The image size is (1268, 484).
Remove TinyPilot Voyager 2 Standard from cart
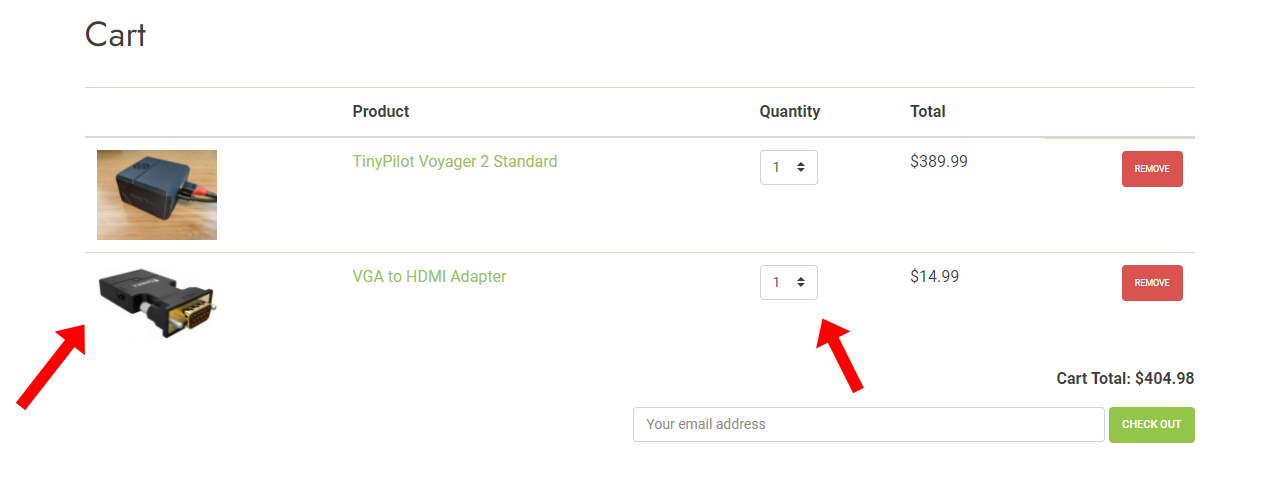[x=1152, y=169]
